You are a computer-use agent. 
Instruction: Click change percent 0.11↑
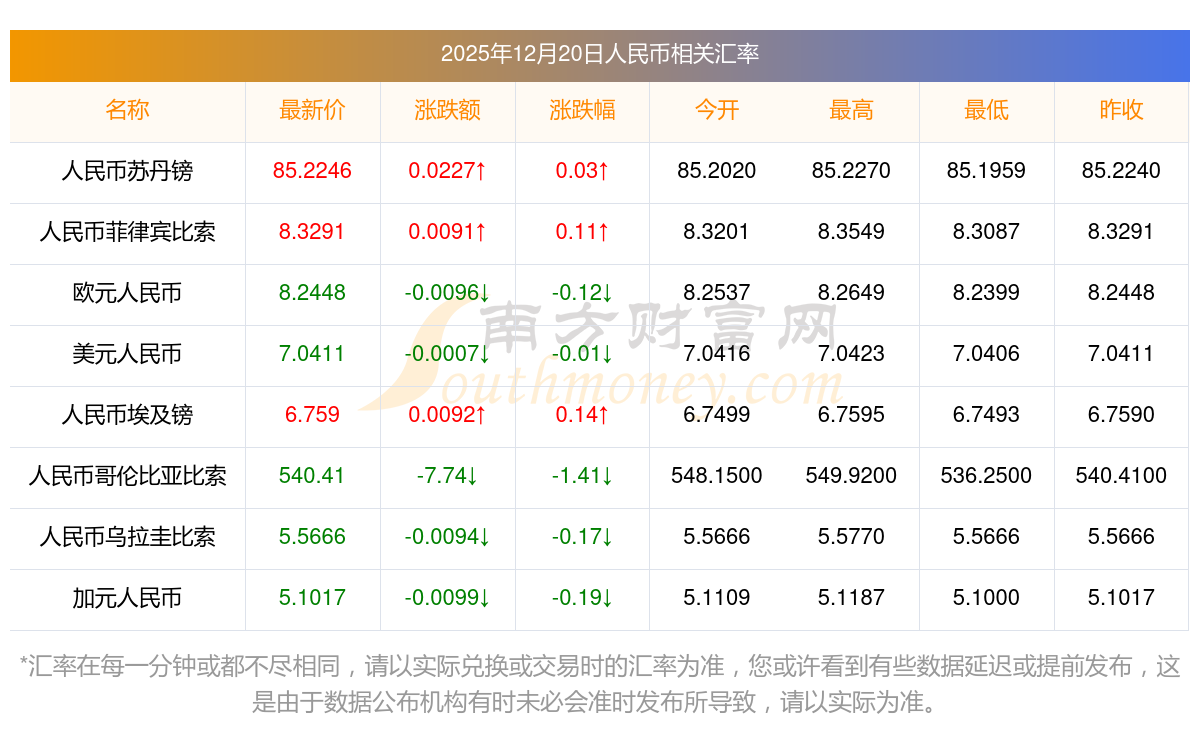click(582, 232)
